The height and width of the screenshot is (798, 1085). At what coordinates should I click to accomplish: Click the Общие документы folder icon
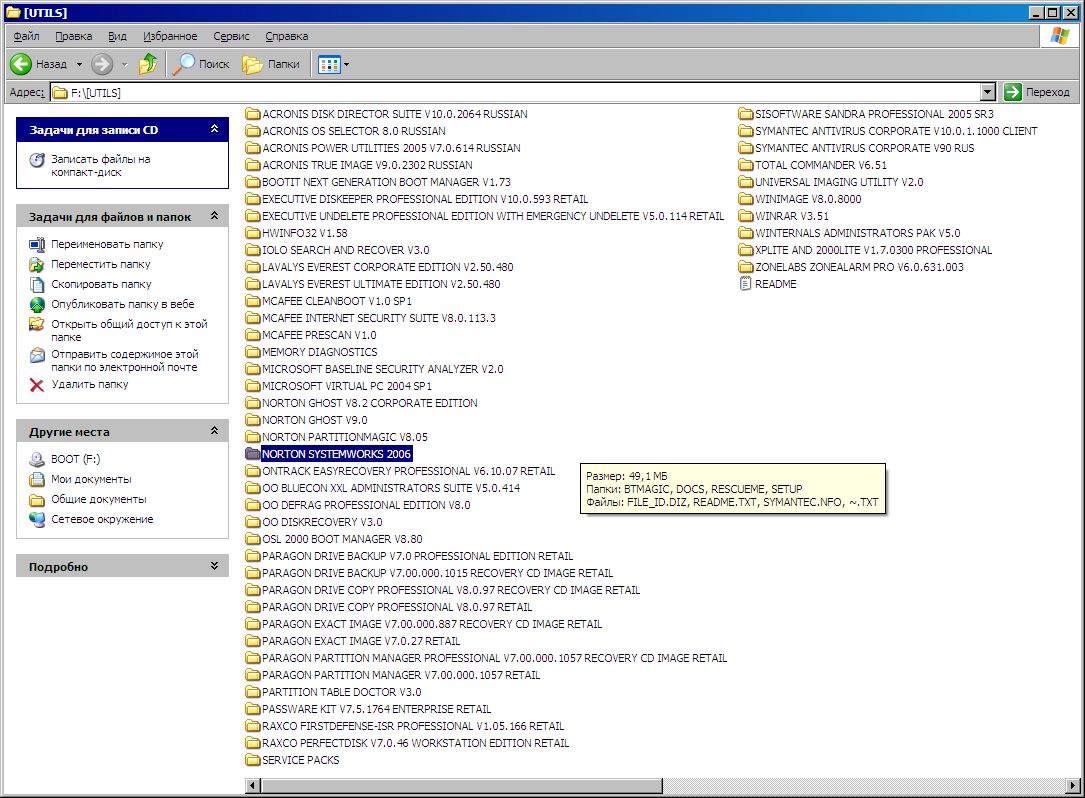click(x=37, y=500)
